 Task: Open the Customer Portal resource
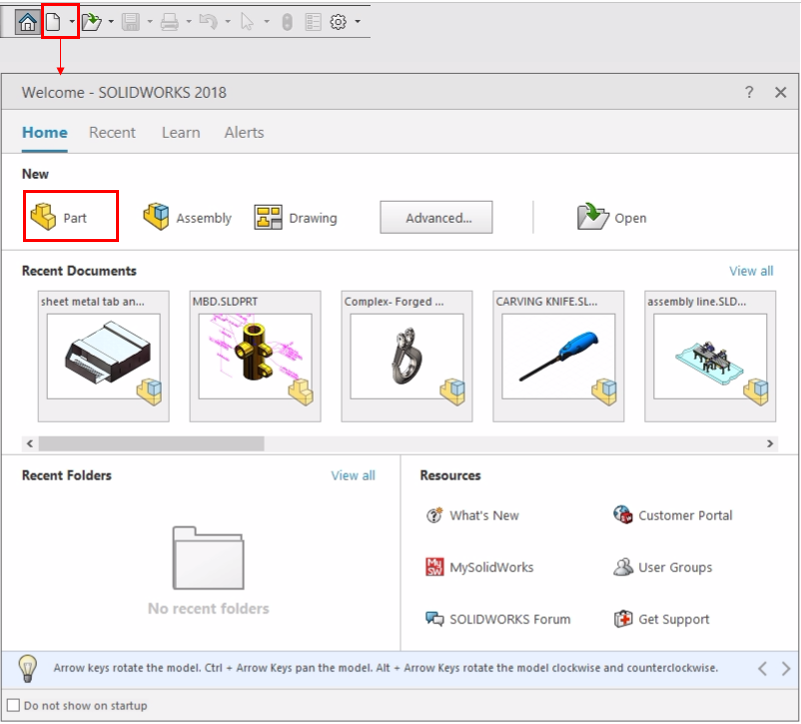pos(673,515)
